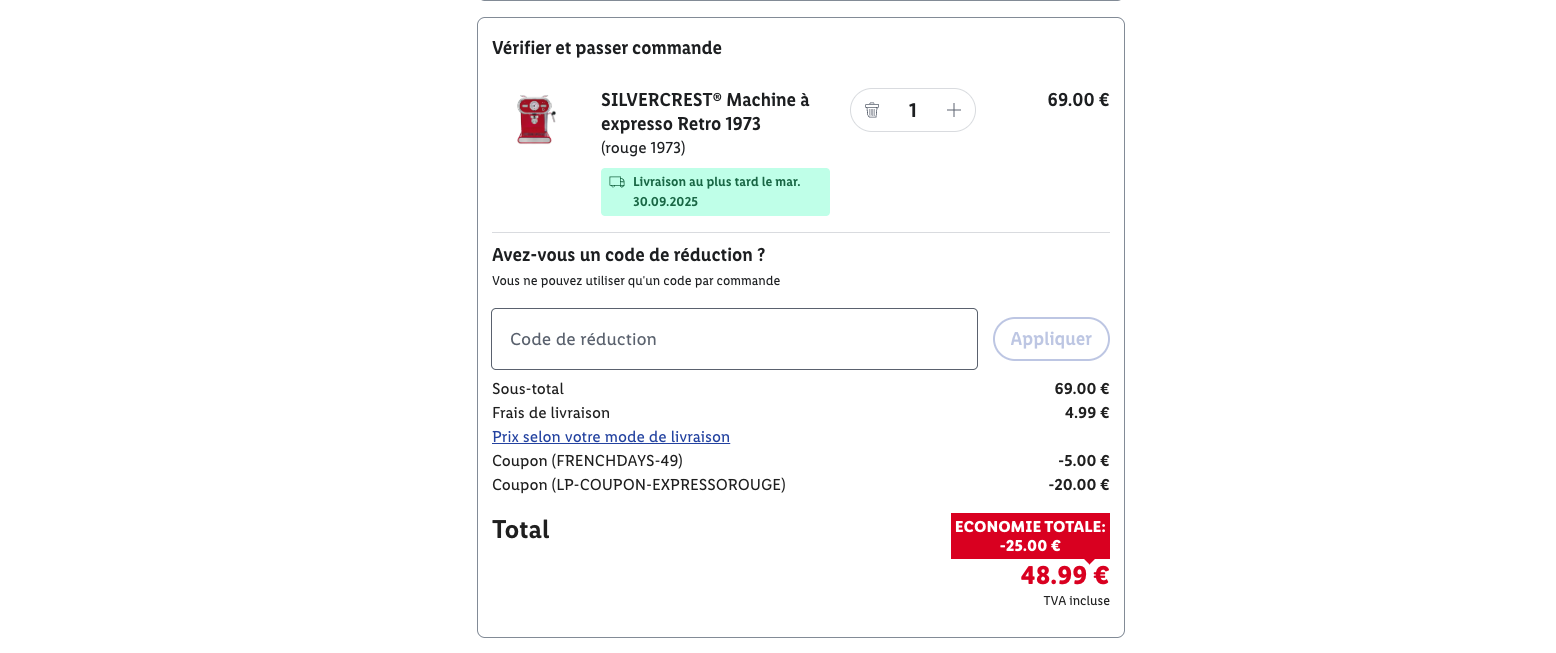The height and width of the screenshot is (653, 1556).
Task: Click the LP-COUPON-EXPRESSOROUGE coupon line
Action: [639, 485]
